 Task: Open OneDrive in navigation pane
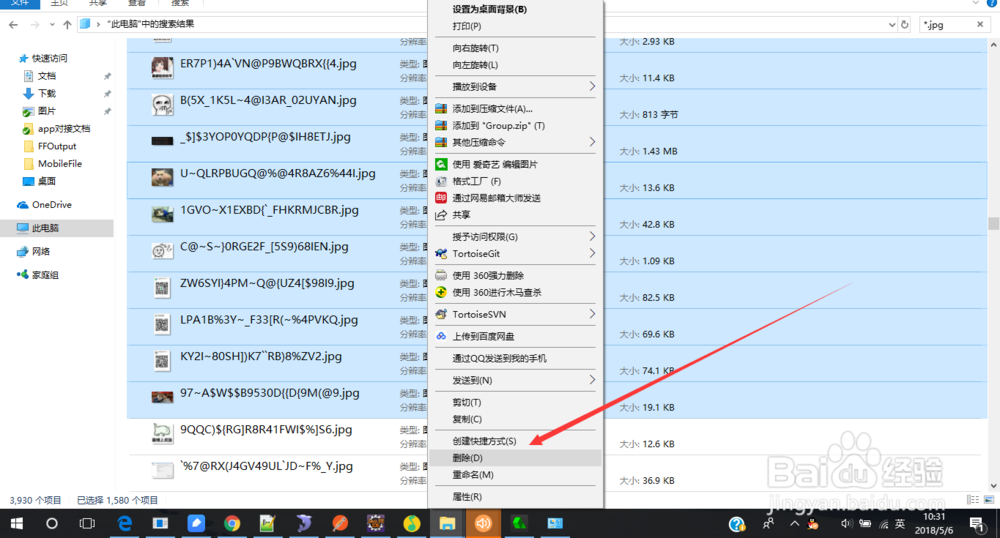click(52, 205)
